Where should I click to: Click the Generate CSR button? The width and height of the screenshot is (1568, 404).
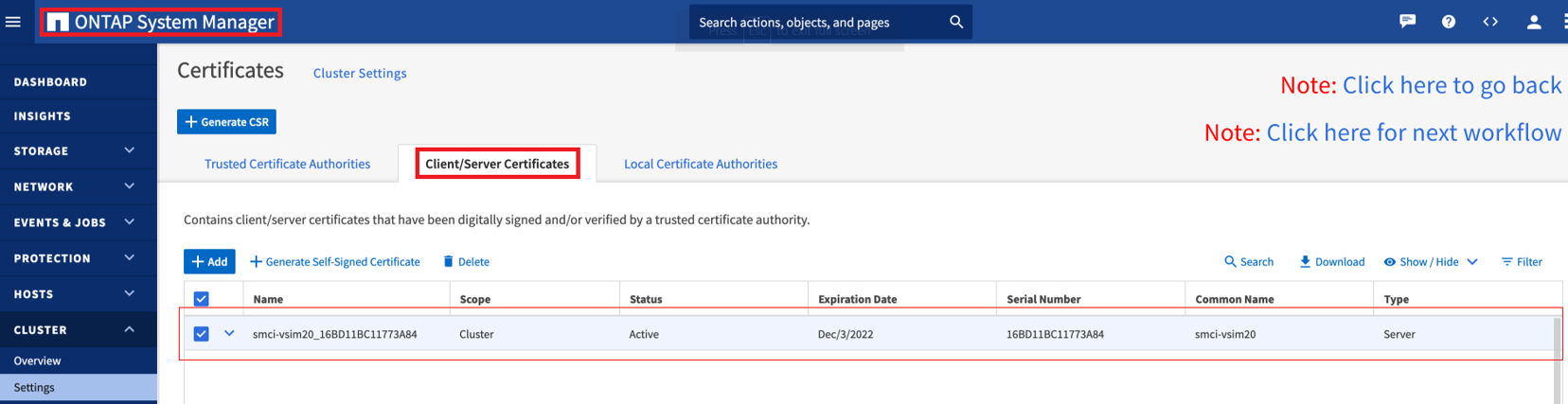(226, 122)
